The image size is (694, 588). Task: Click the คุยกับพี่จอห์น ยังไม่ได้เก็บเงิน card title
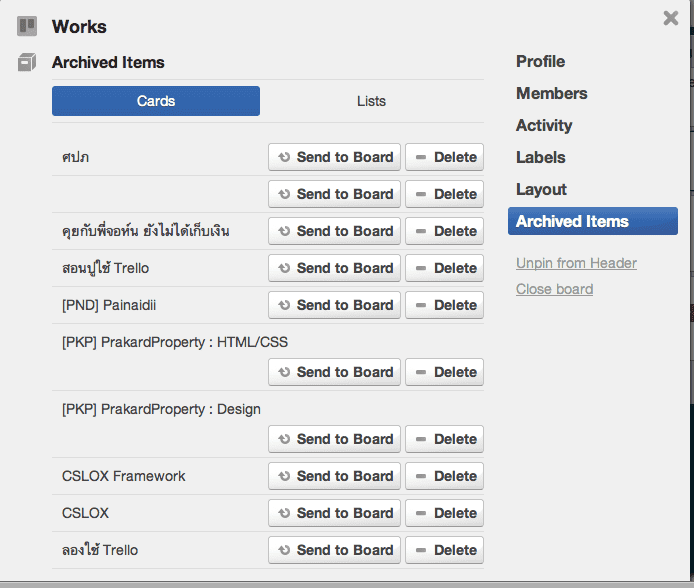pyautogui.click(x=146, y=231)
